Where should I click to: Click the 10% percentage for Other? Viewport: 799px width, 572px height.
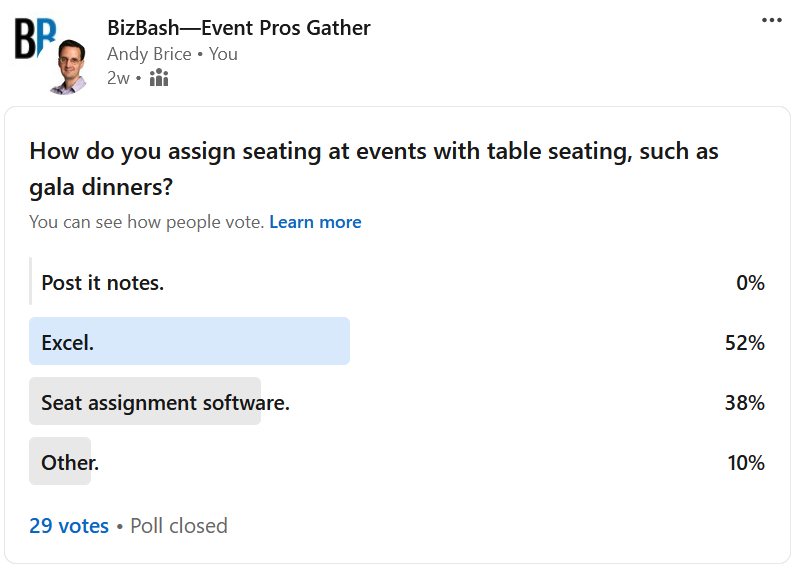pyautogui.click(x=746, y=463)
